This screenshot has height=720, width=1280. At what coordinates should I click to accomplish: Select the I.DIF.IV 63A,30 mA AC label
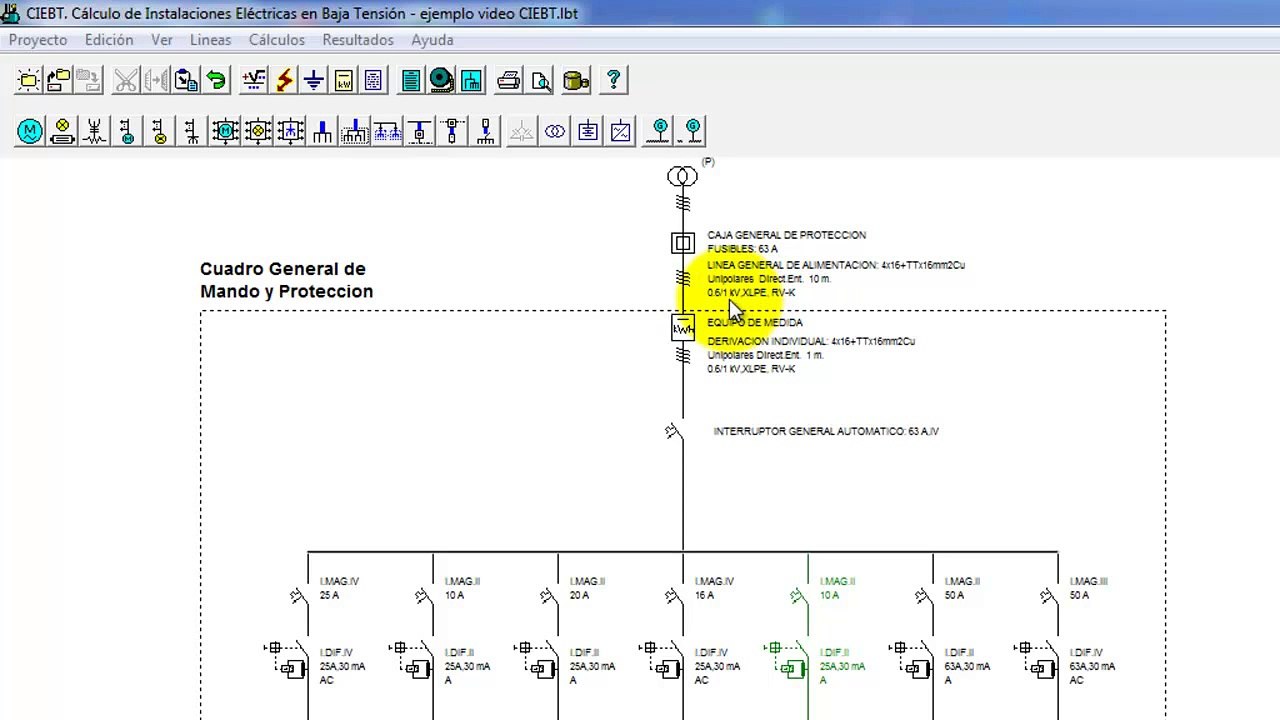[1092, 666]
